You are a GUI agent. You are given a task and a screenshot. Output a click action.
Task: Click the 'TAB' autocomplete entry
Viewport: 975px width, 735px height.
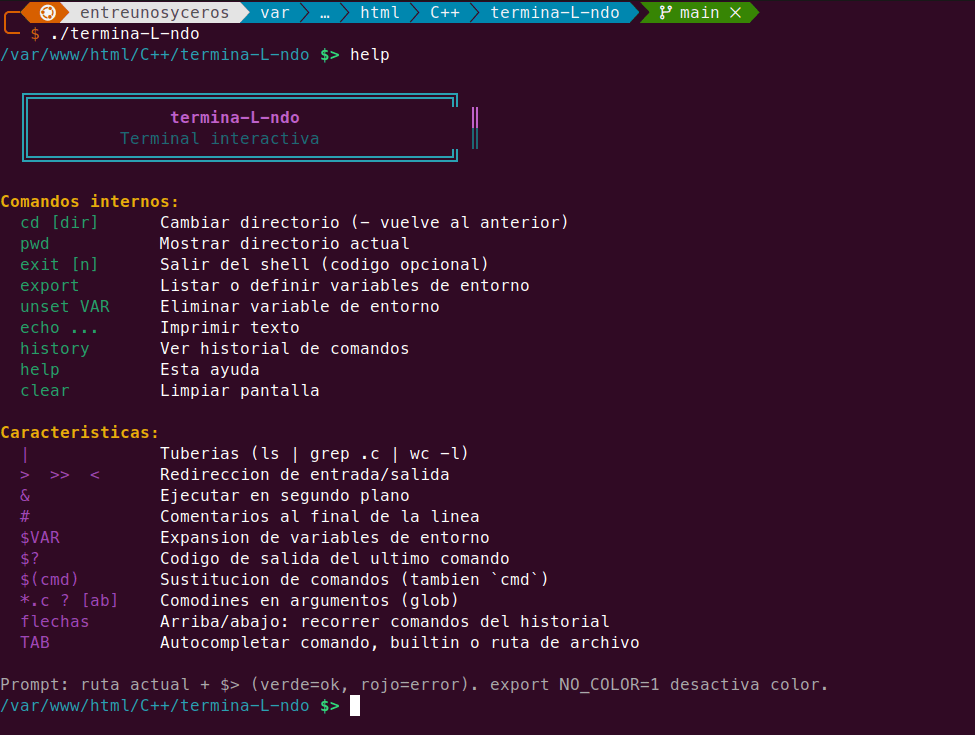[x=35, y=642]
